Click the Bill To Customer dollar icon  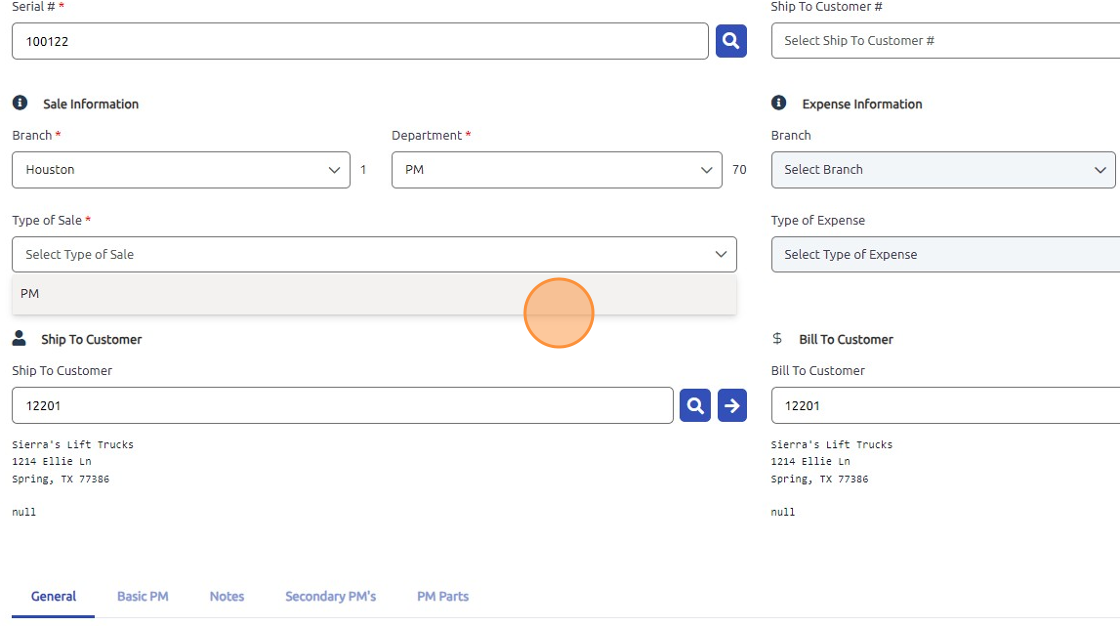tap(777, 338)
